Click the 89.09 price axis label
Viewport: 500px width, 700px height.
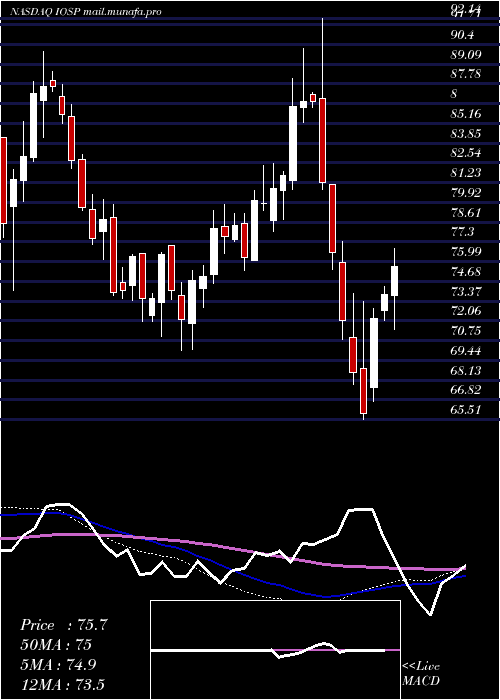point(466,54)
